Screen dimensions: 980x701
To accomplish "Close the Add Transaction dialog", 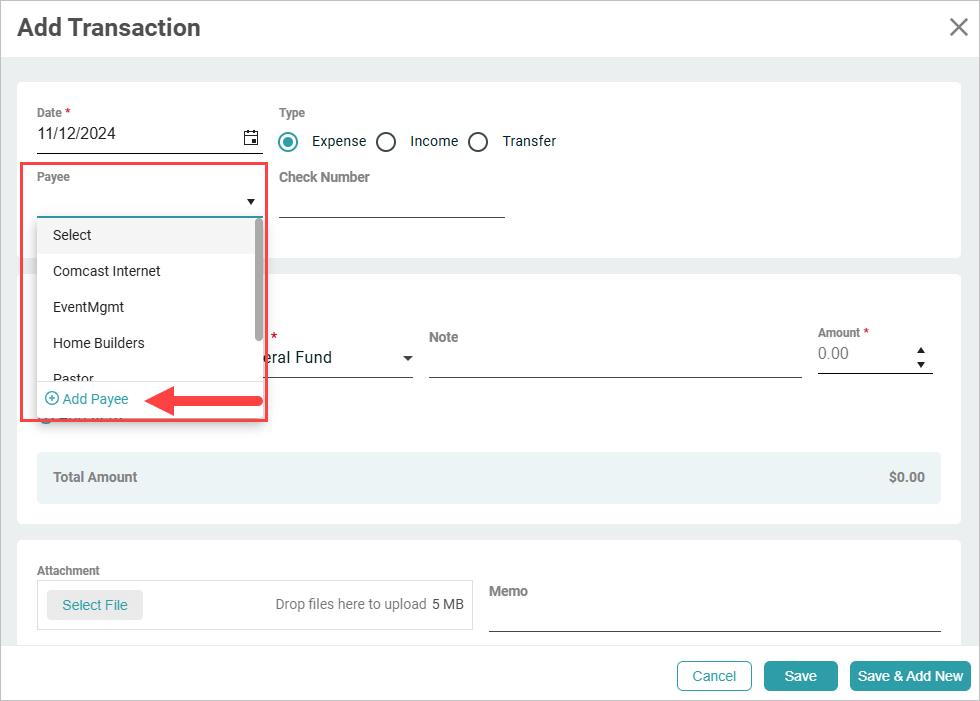I will pyautogui.click(x=958, y=27).
